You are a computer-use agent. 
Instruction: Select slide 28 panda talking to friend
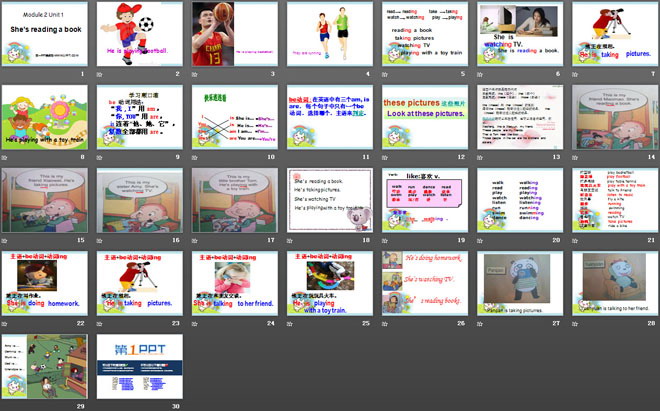click(x=615, y=283)
